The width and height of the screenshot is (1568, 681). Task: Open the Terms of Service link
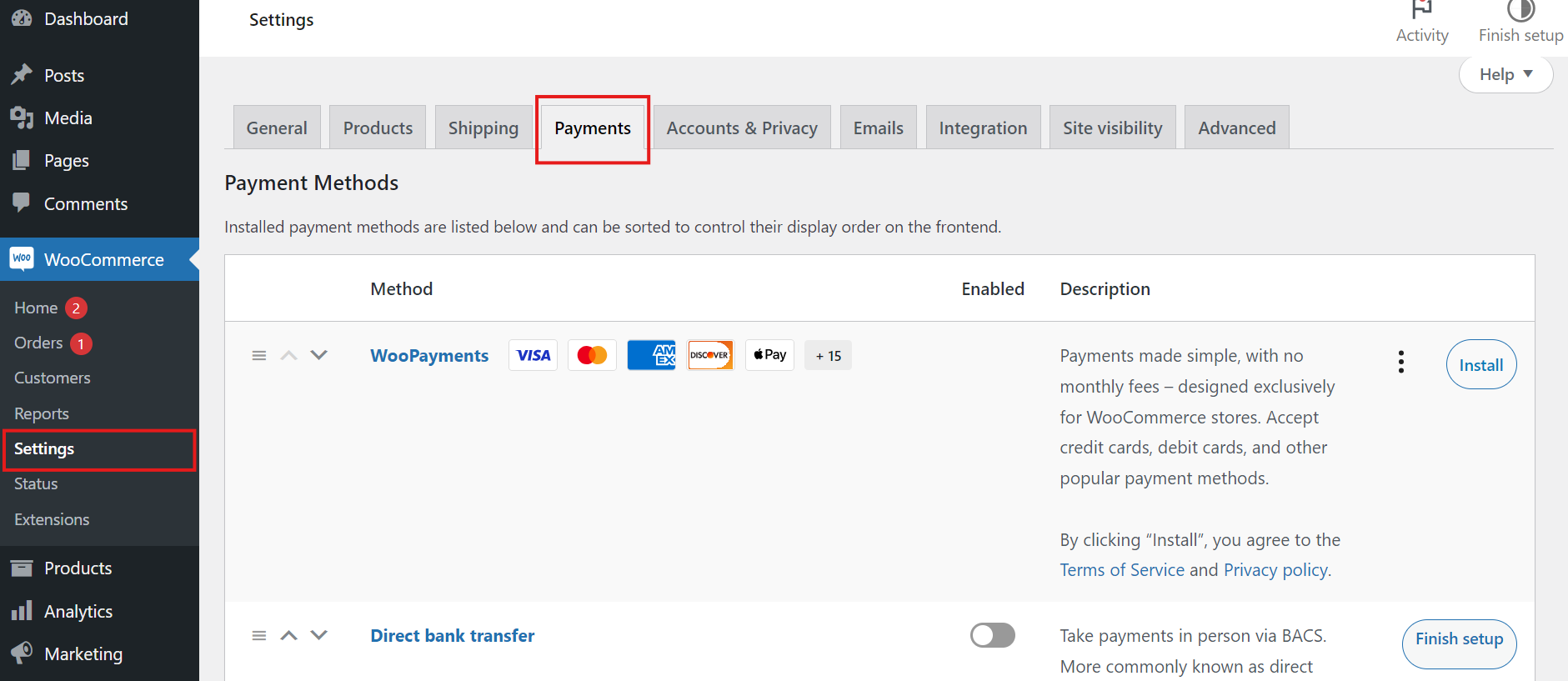tap(1122, 569)
